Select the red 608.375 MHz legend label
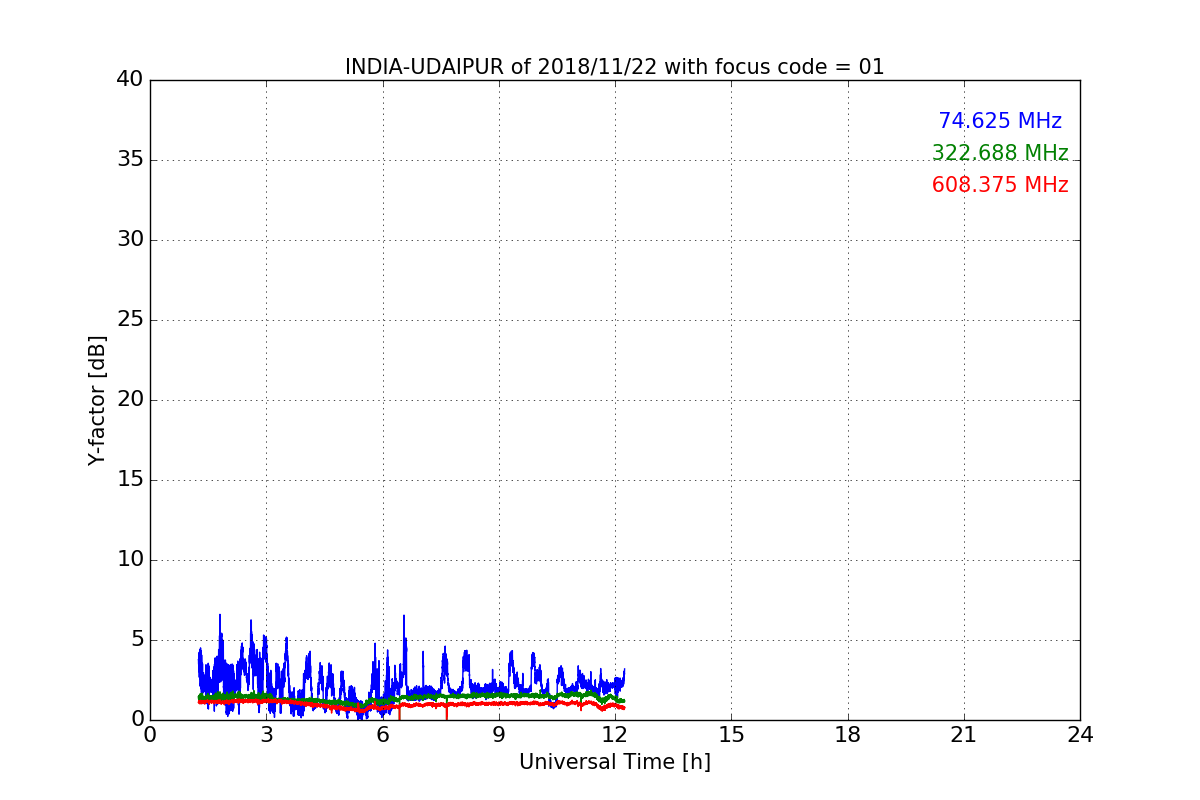 (1000, 185)
